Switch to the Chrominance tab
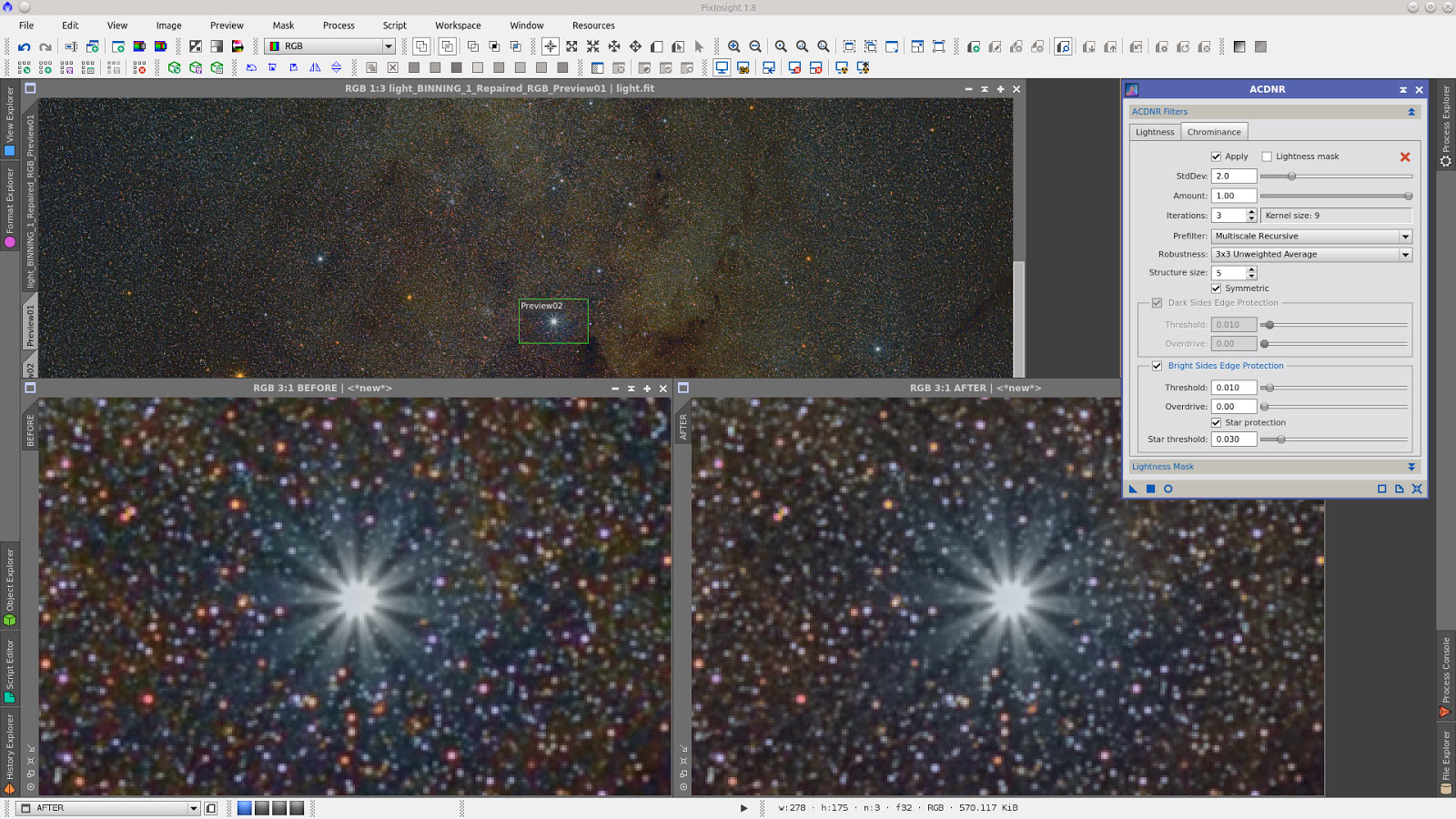This screenshot has height=819, width=1456. [x=1214, y=132]
